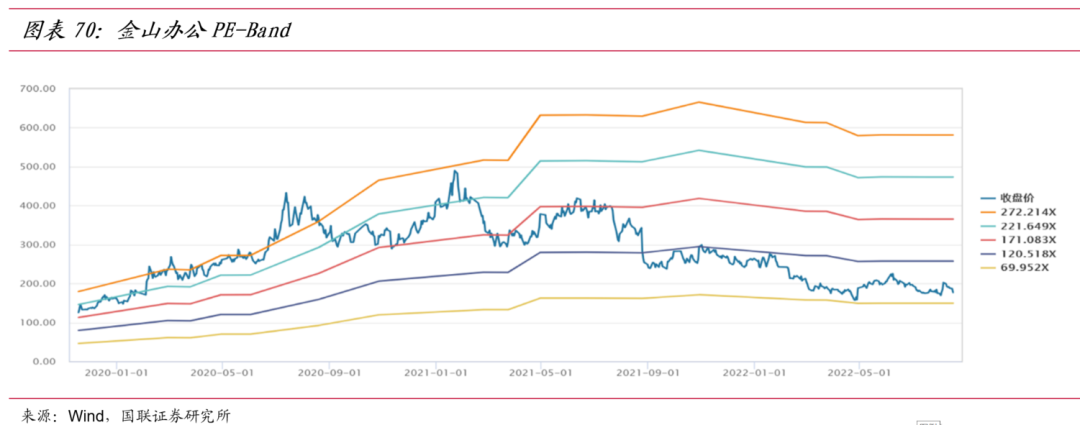Click the x-axis date 2022-01-01
The image size is (1080, 425).
(x=754, y=373)
